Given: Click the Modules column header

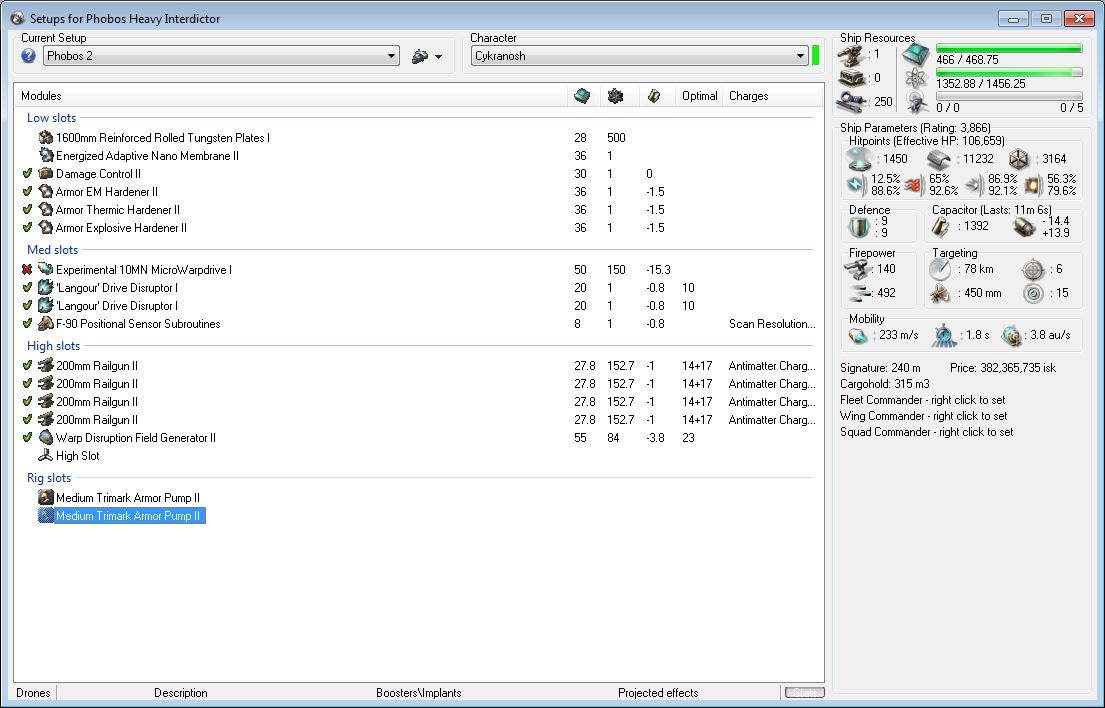Looking at the screenshot, I should (290, 96).
